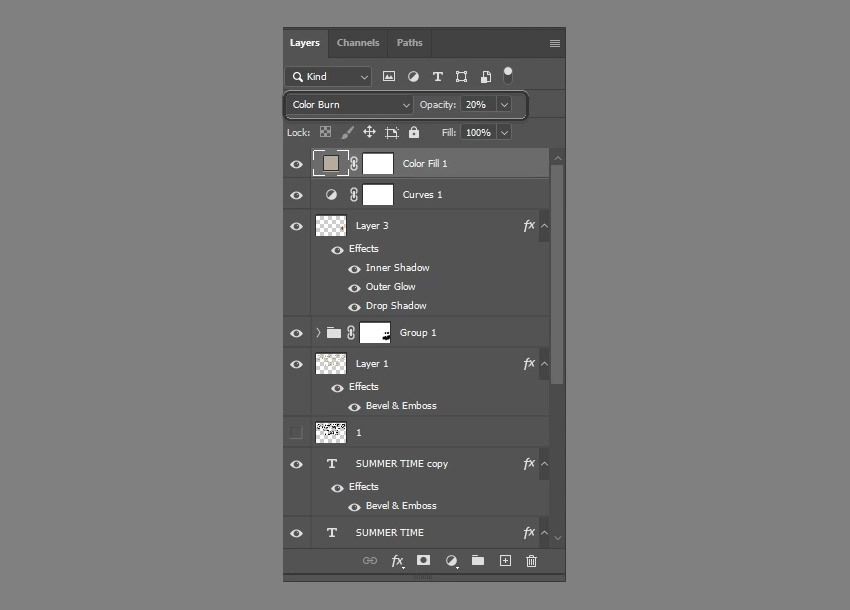
Task: Hide the Color Fill 1 layer
Action: pos(296,164)
